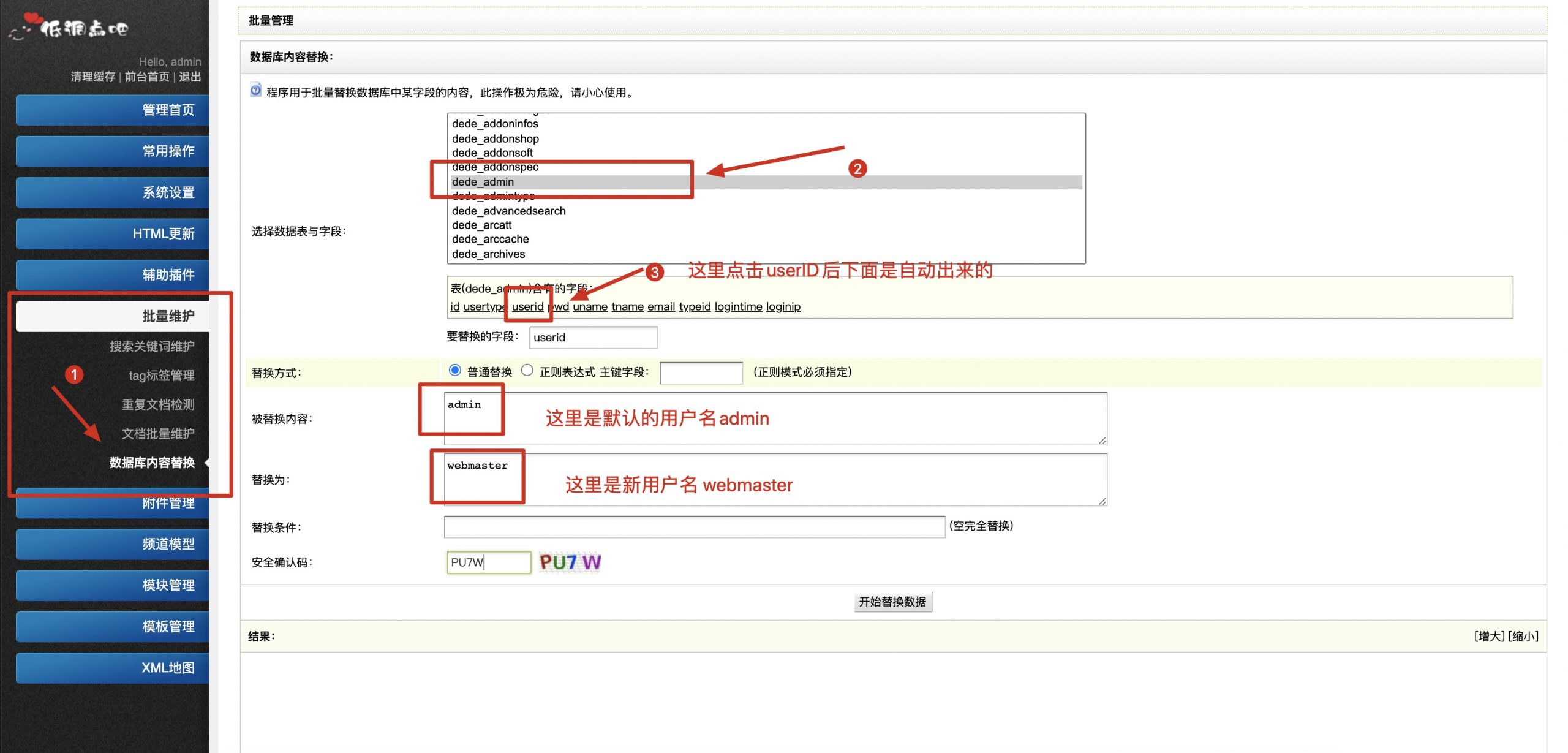Click the userid field link
This screenshot has width=1568, height=753.
coord(527,306)
